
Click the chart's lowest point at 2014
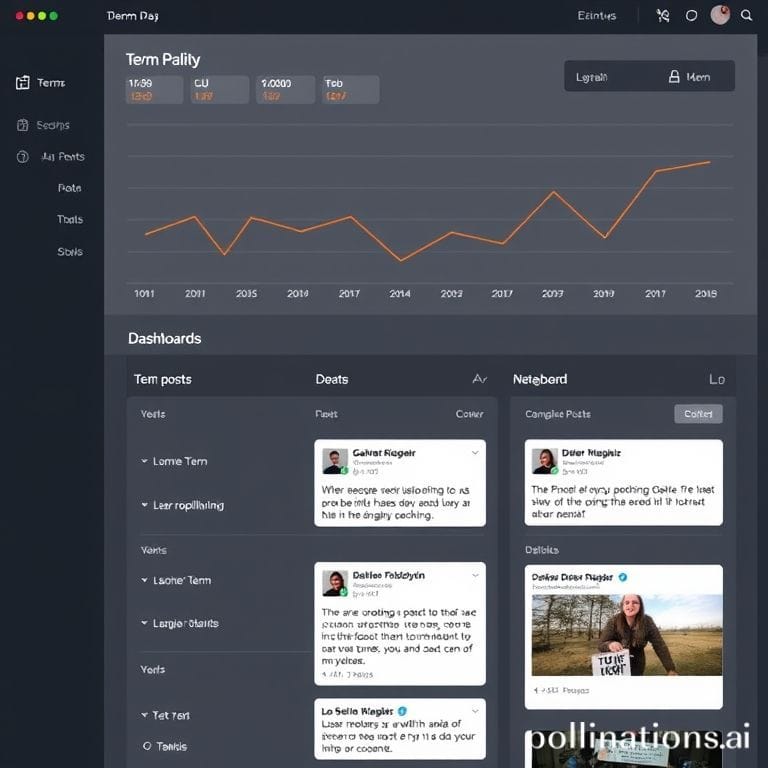point(401,260)
